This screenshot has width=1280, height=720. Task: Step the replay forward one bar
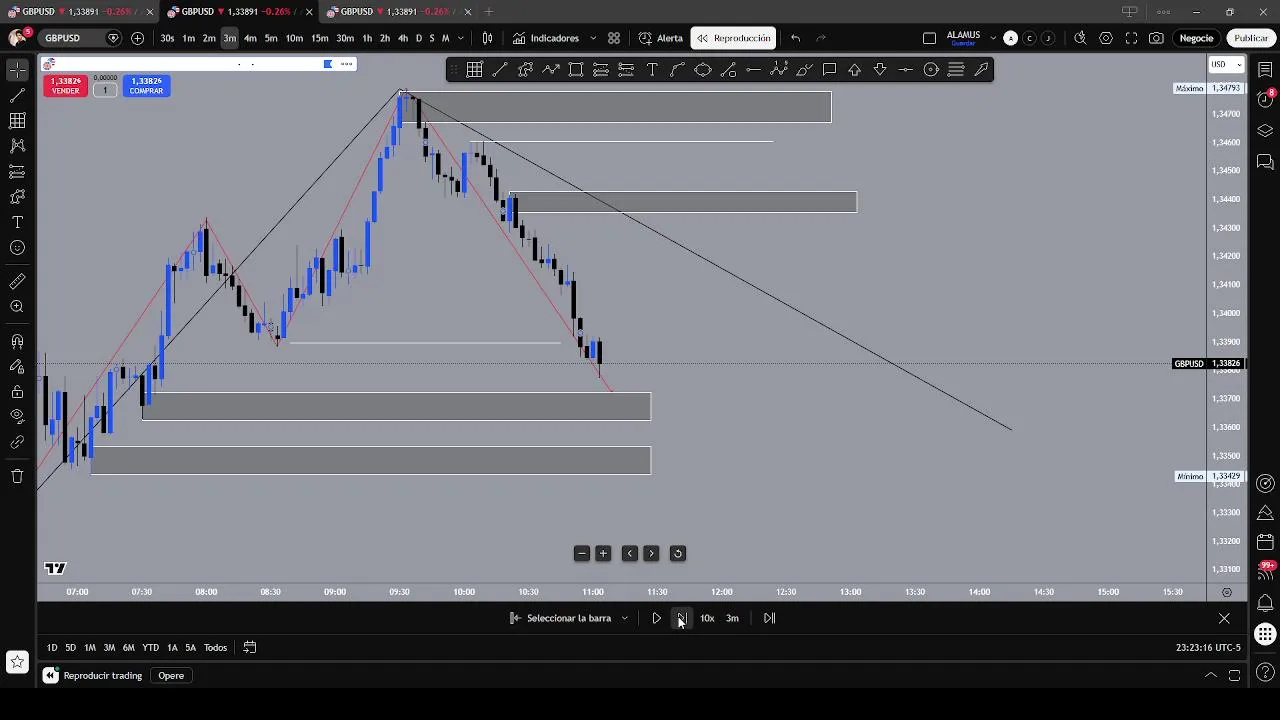point(681,618)
